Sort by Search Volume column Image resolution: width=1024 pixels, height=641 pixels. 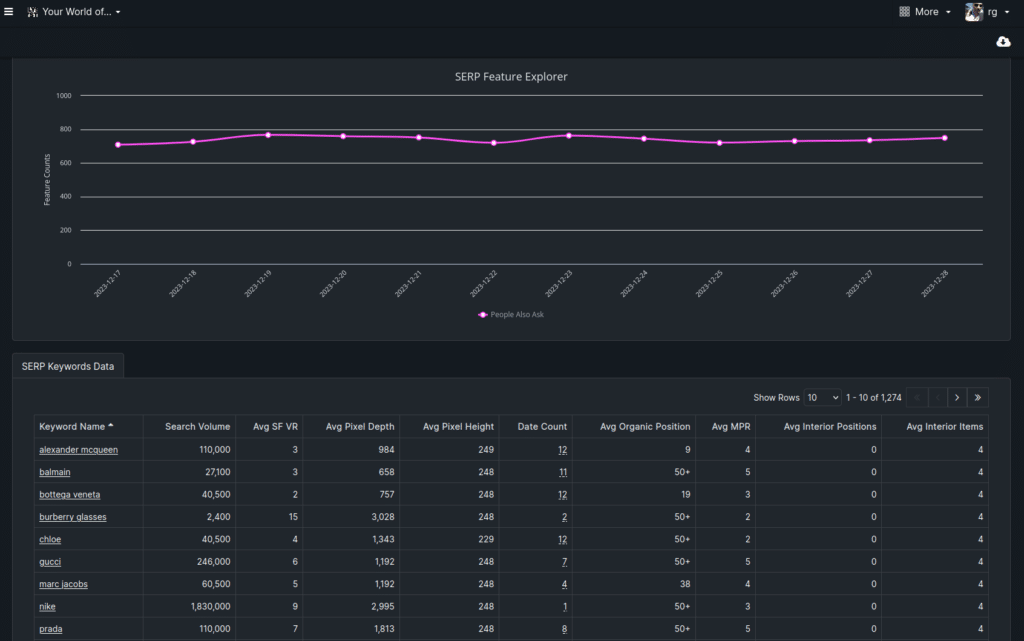pos(197,426)
